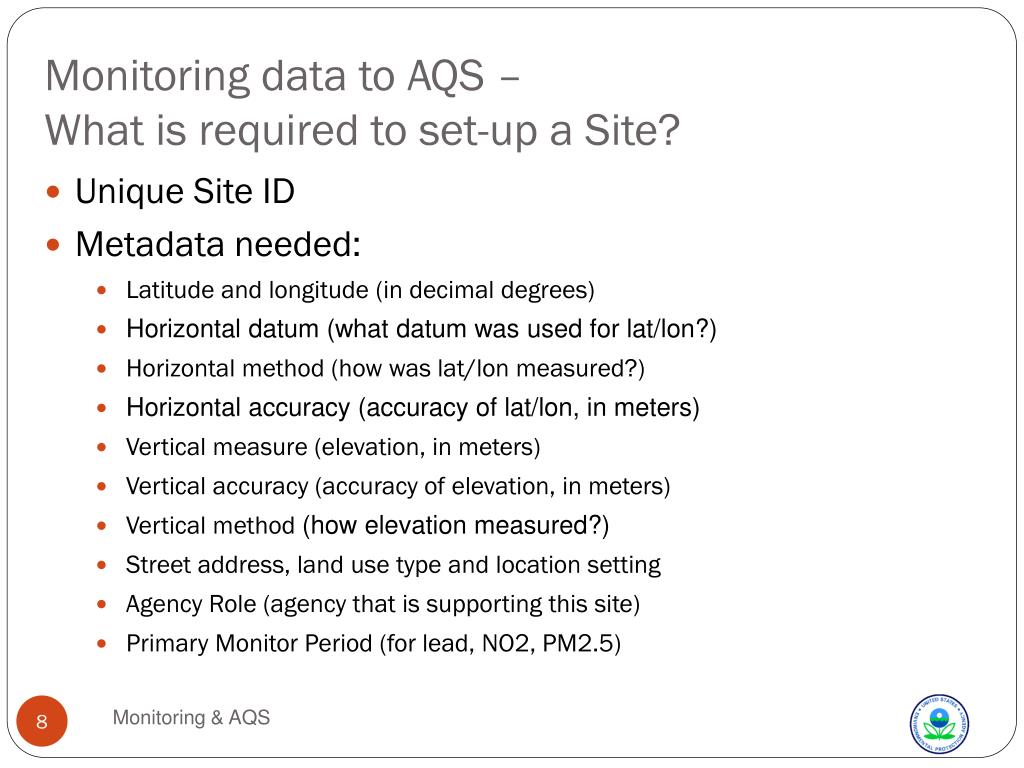Click the Monitoring & AQS footer text
Viewport: 1024px width, 768px height.
click(191, 717)
